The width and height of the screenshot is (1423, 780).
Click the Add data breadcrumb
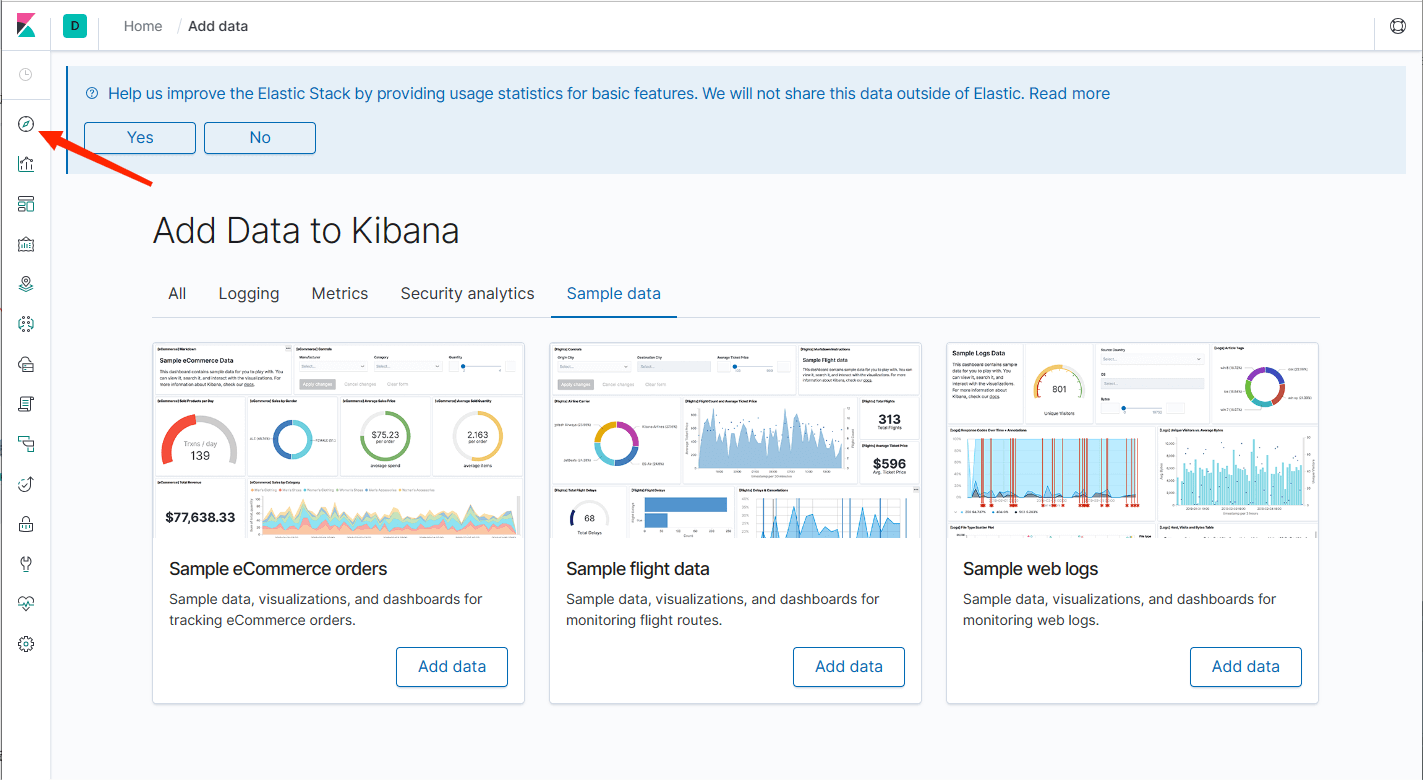(x=218, y=26)
